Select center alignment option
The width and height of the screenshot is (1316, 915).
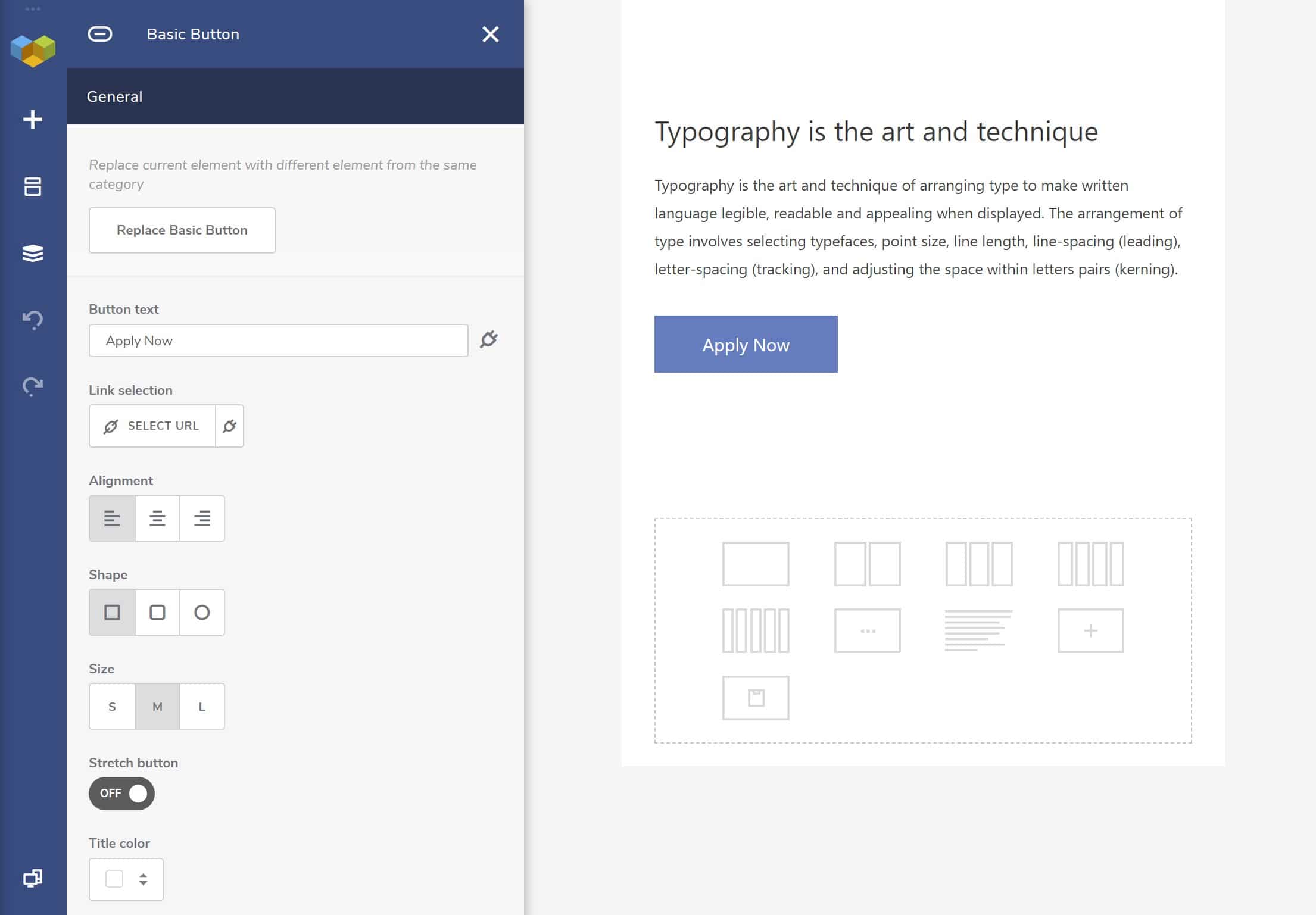pyautogui.click(x=157, y=519)
